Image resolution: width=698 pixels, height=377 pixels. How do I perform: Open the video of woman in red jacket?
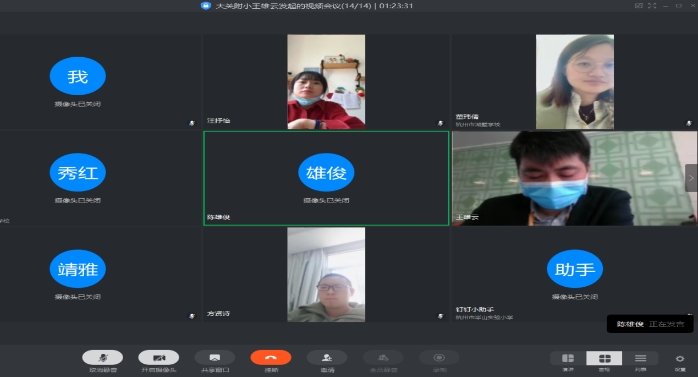pyautogui.click(x=326, y=82)
